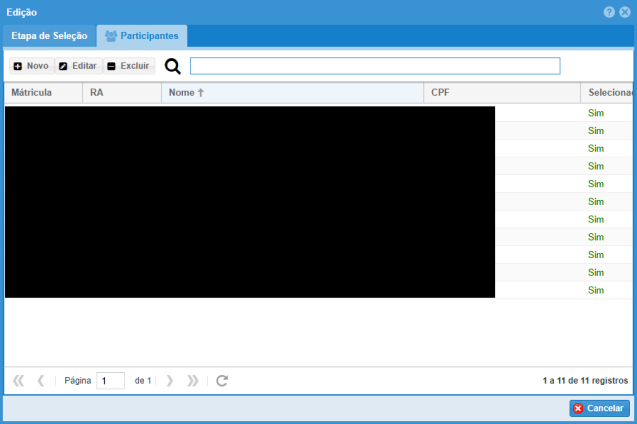Go to the first page
Image resolution: width=637 pixels, height=424 pixels.
[x=18, y=380]
